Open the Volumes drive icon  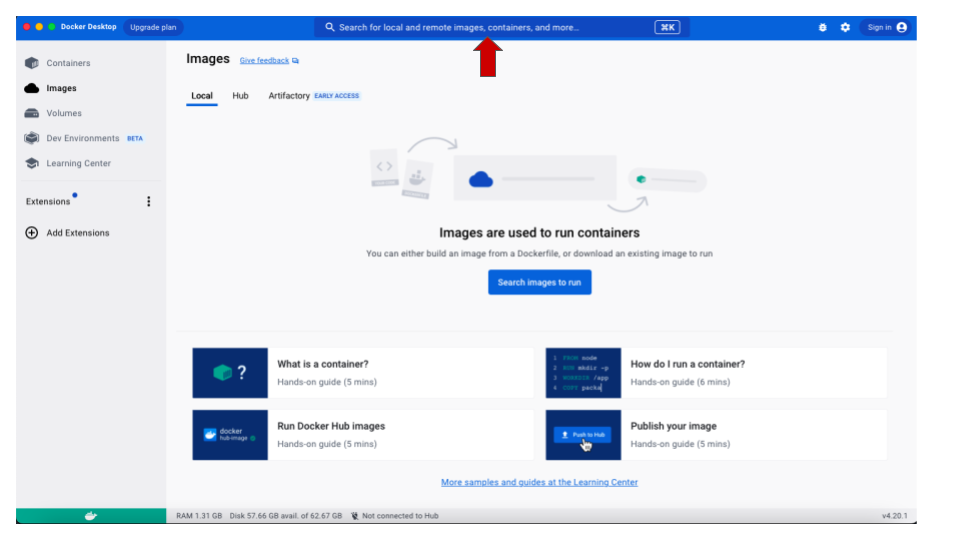(x=32, y=113)
